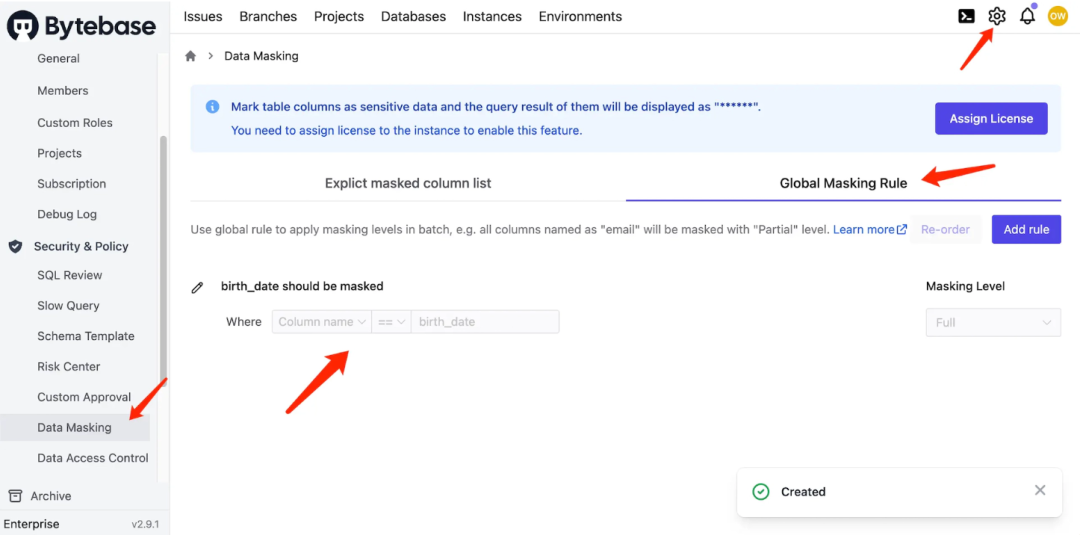Click the OW user avatar
Viewport: 1080px width, 535px height.
click(1057, 16)
